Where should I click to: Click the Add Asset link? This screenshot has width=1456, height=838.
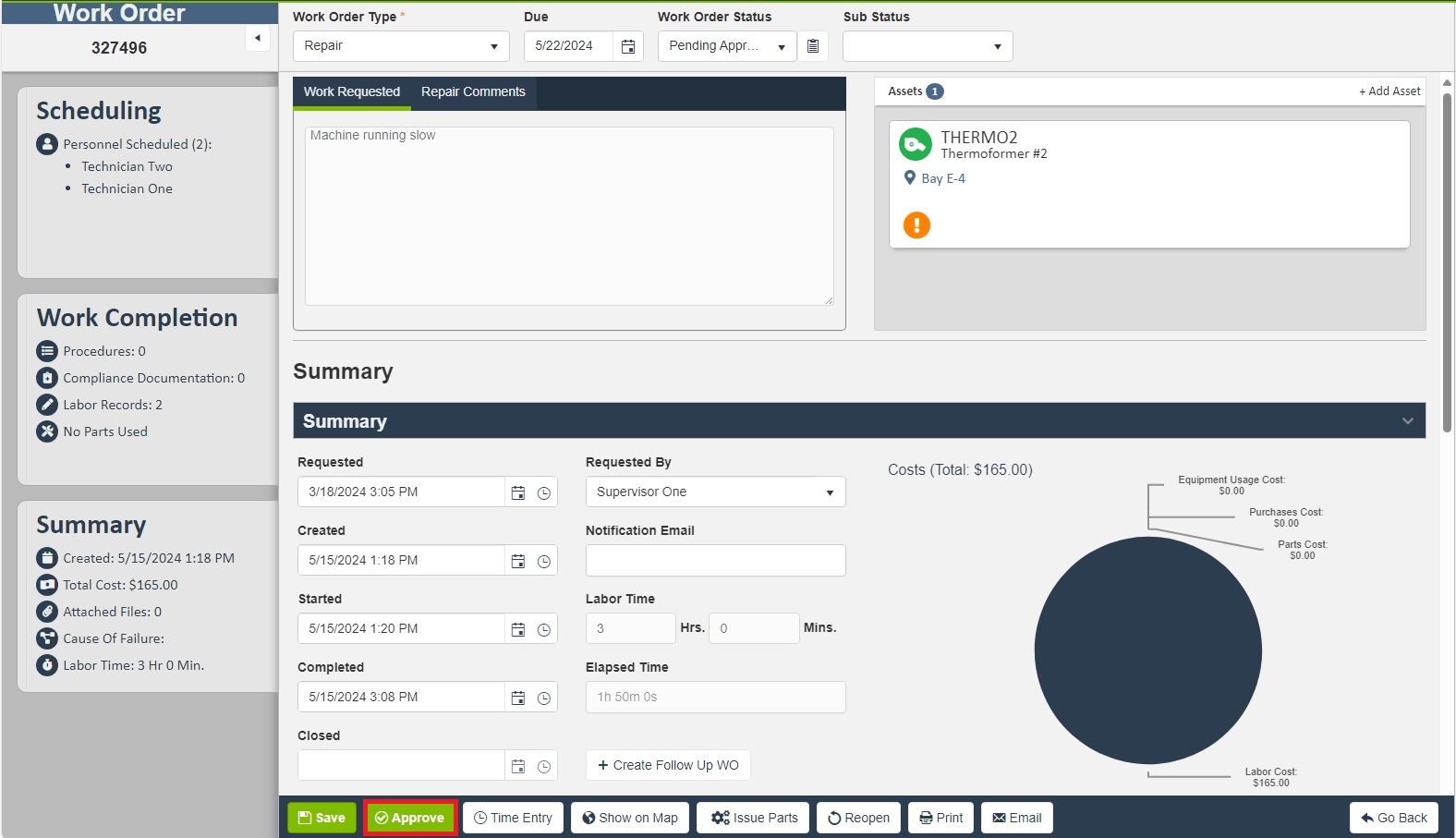point(1389,91)
